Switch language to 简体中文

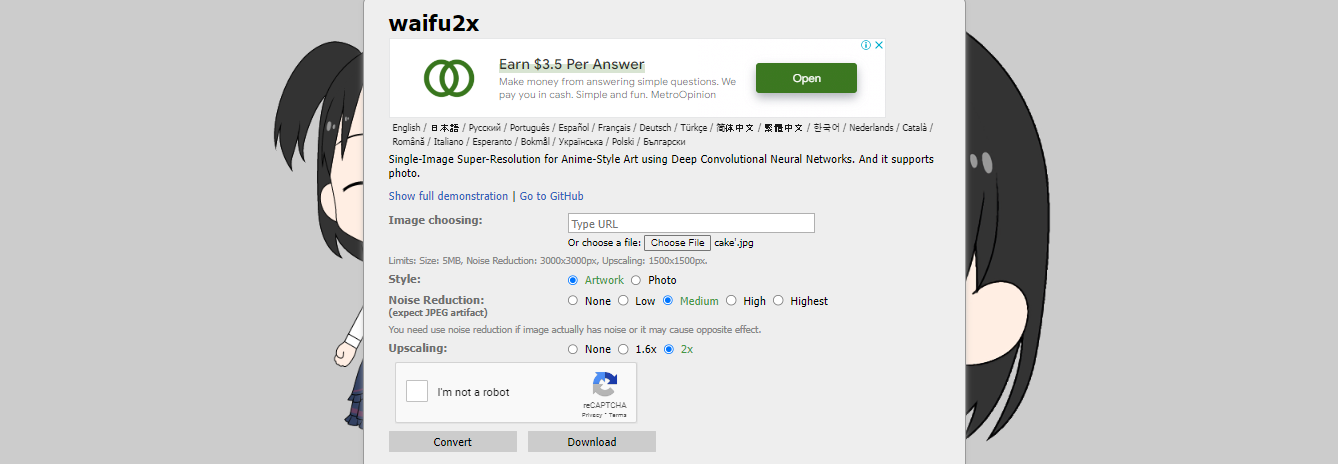click(735, 128)
